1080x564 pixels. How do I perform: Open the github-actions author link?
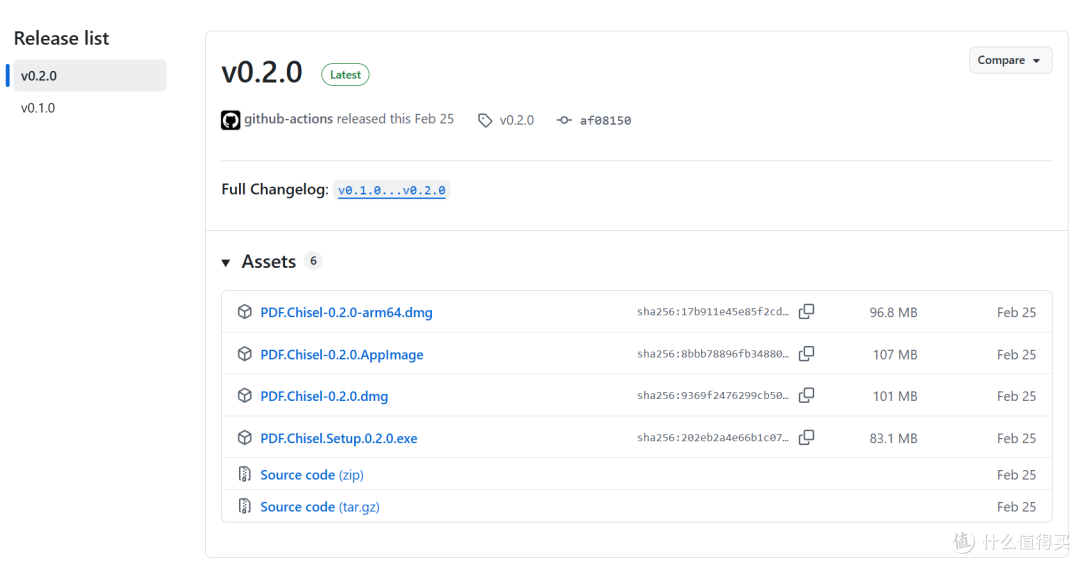(289, 119)
